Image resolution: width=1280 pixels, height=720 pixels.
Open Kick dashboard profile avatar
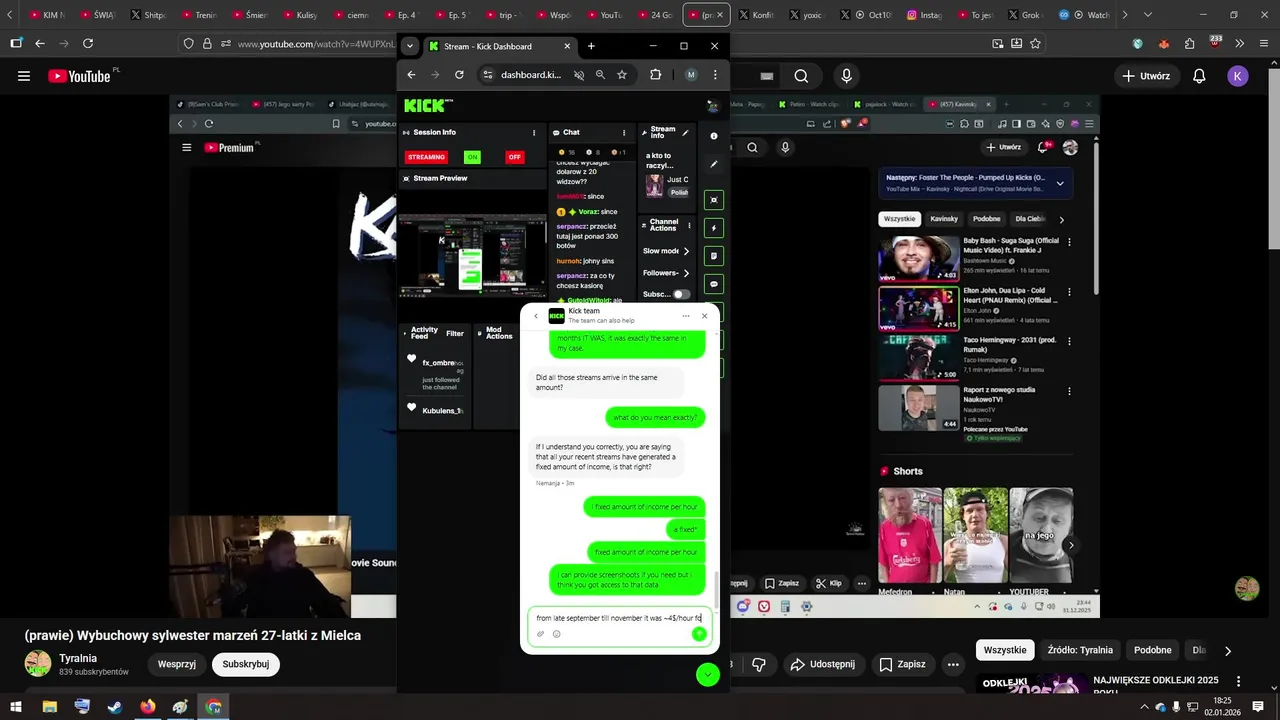[712, 105]
